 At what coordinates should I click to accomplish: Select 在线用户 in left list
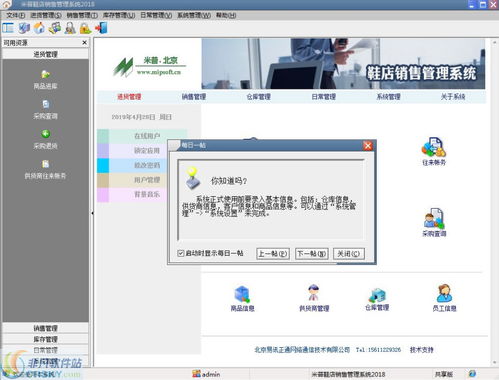pyautogui.click(x=147, y=136)
